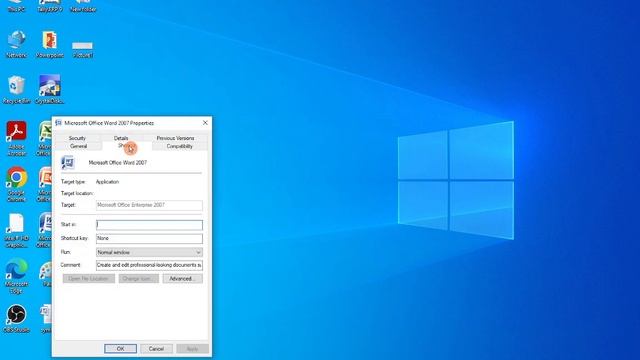Open the Previous Versions tab
640x360 pixels.
[176, 138]
